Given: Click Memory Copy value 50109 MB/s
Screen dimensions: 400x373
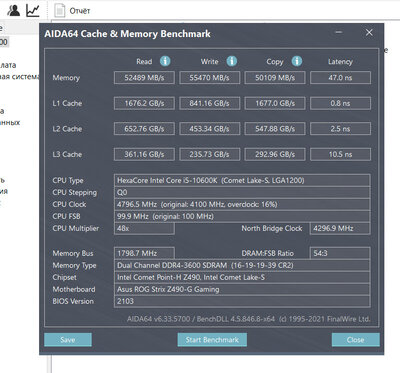Looking at the screenshot, I should click(275, 78).
